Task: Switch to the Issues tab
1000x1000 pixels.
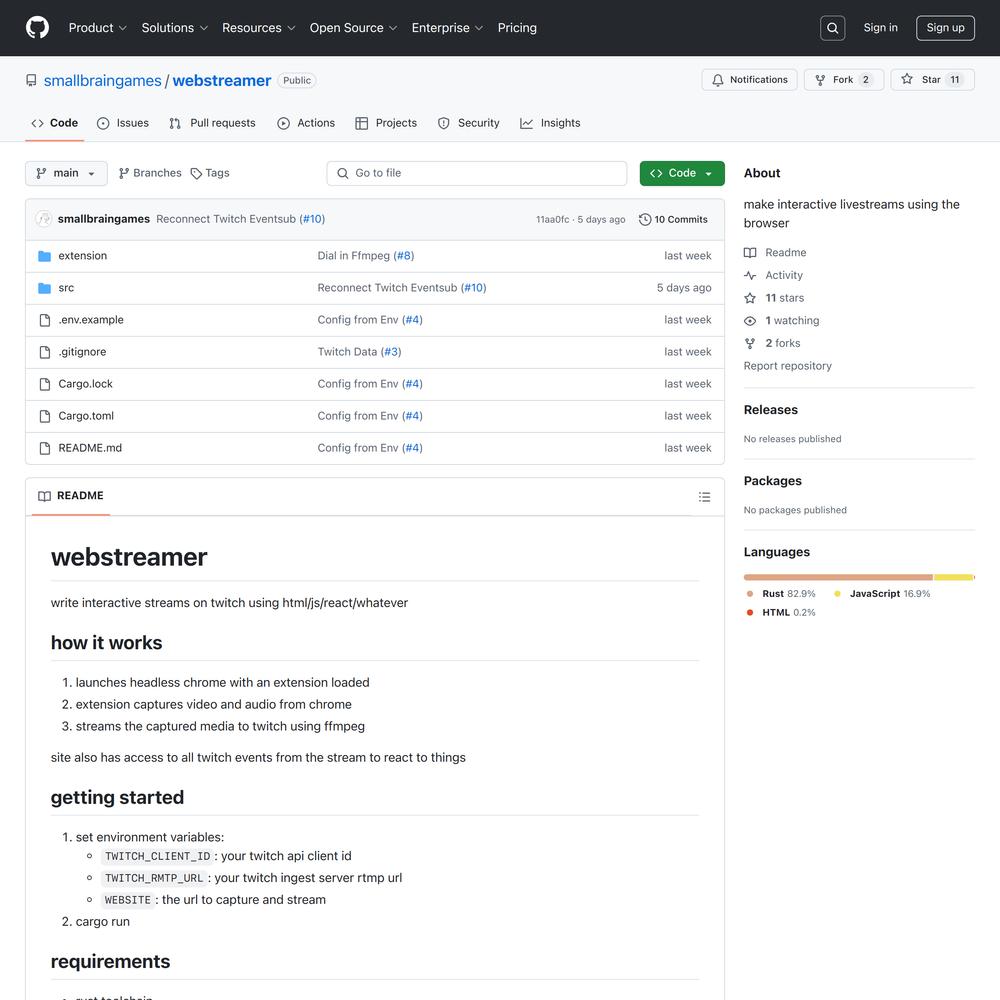Action: [x=123, y=123]
